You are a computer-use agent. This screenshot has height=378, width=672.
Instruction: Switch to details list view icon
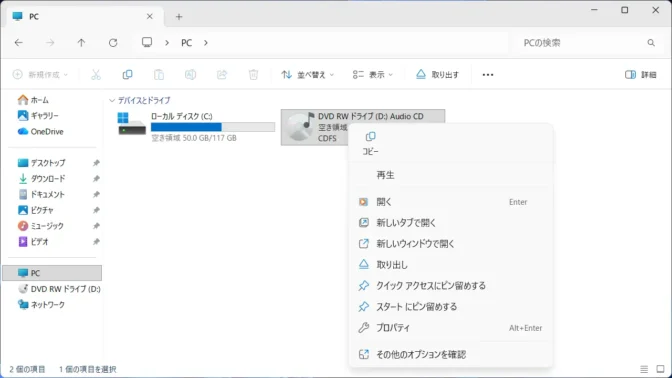coord(644,369)
